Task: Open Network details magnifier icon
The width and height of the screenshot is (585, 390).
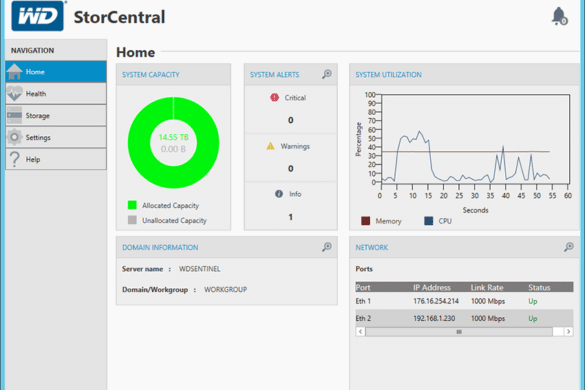Action: click(569, 247)
